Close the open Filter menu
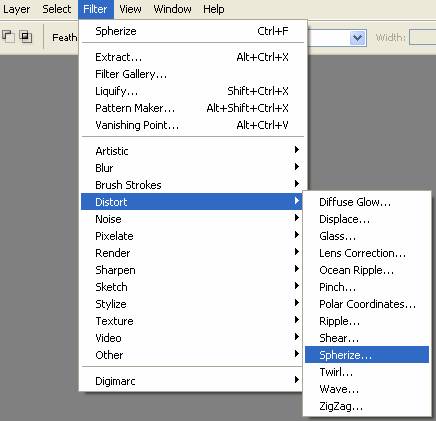Image resolution: width=436 pixels, height=421 pixels. tap(96, 9)
